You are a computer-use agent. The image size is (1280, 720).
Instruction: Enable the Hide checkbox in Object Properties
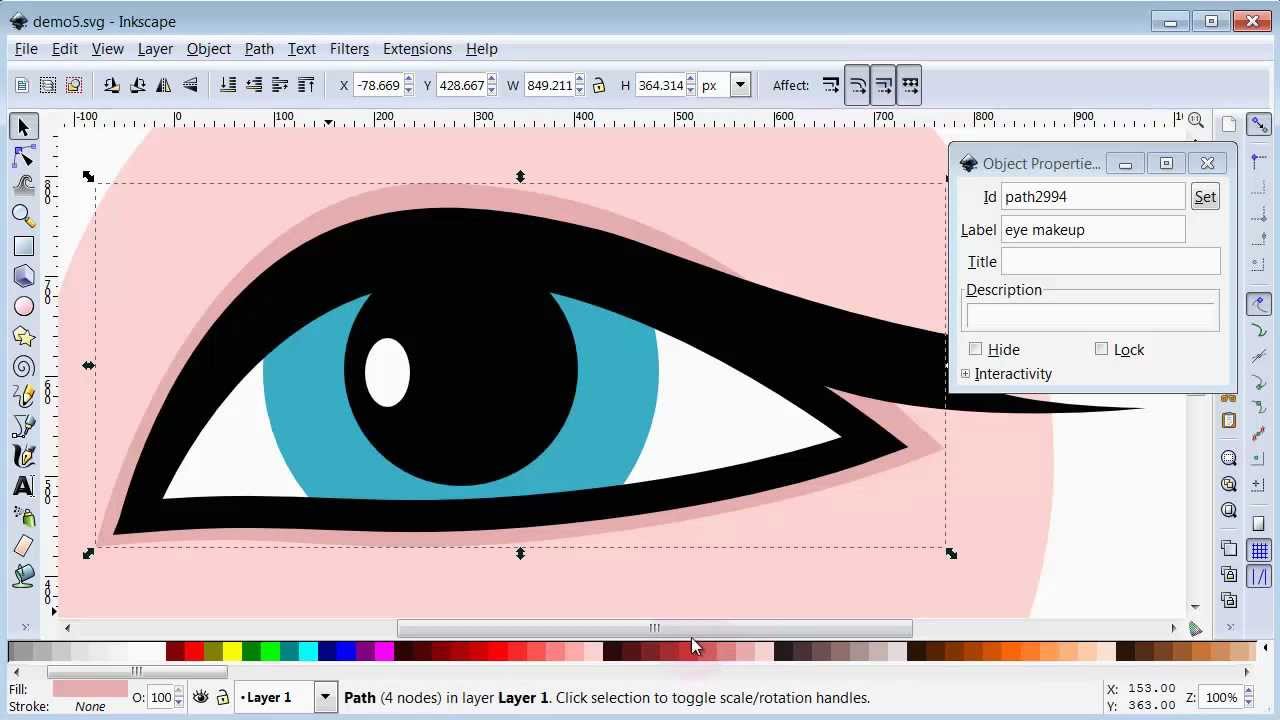point(975,349)
